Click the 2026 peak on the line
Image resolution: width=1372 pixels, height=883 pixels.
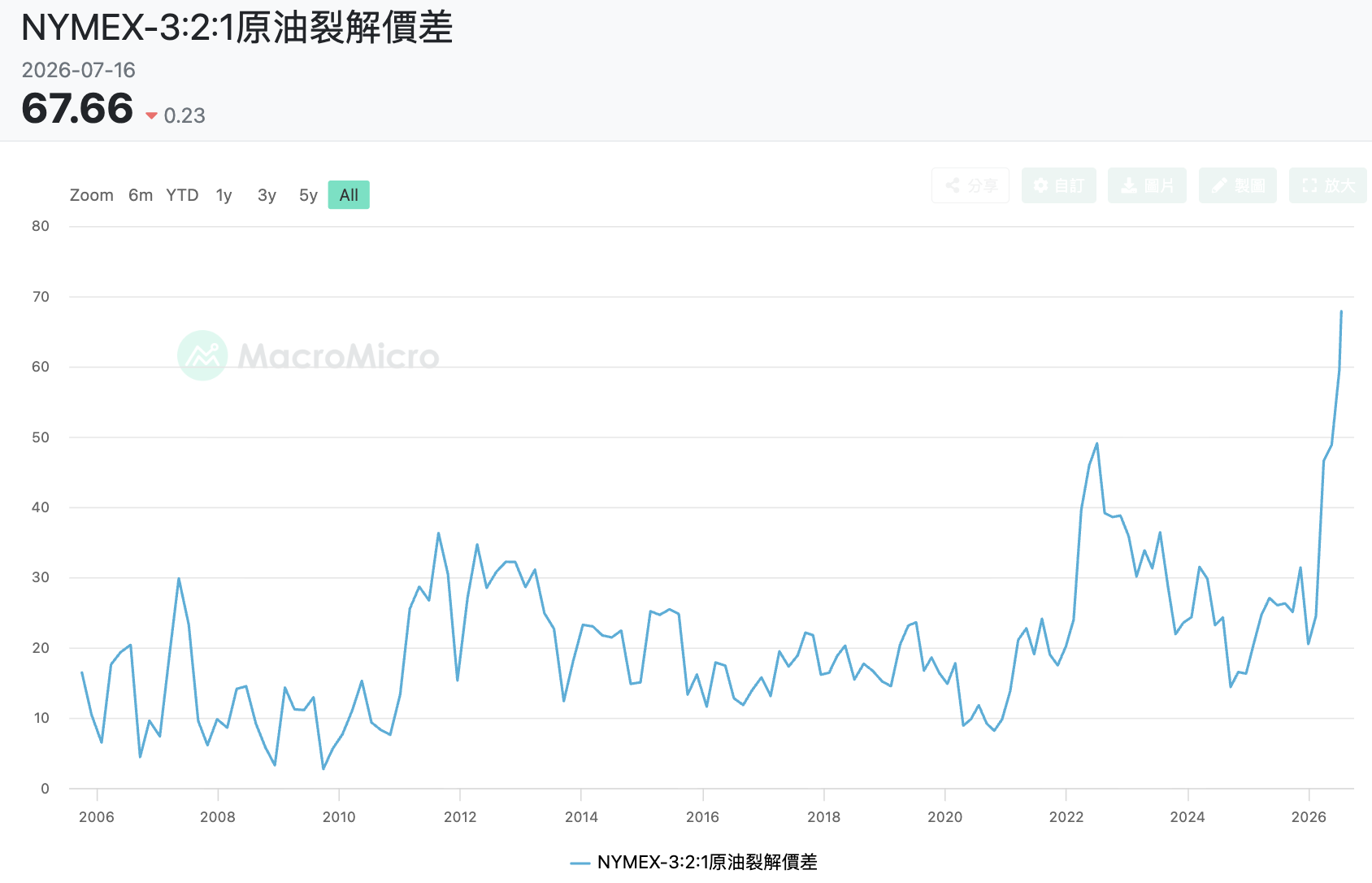[1341, 311]
